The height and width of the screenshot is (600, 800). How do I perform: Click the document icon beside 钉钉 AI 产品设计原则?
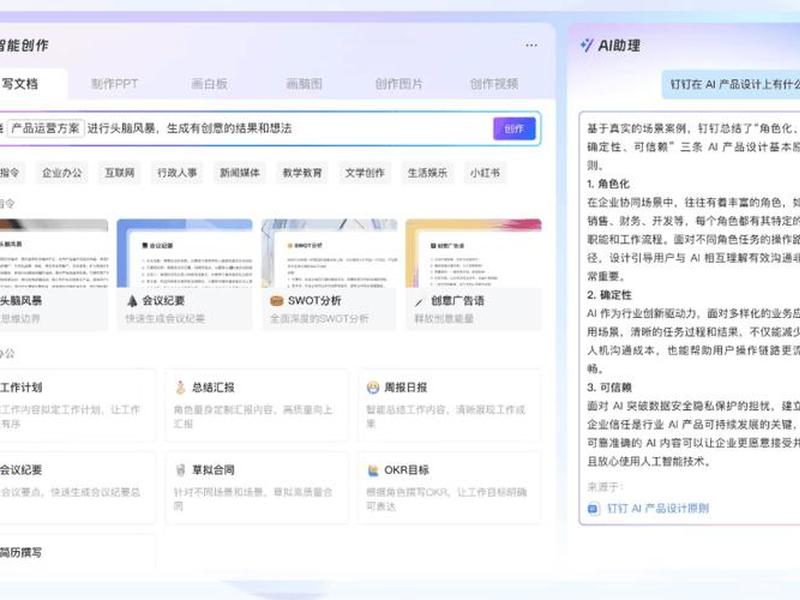593,509
